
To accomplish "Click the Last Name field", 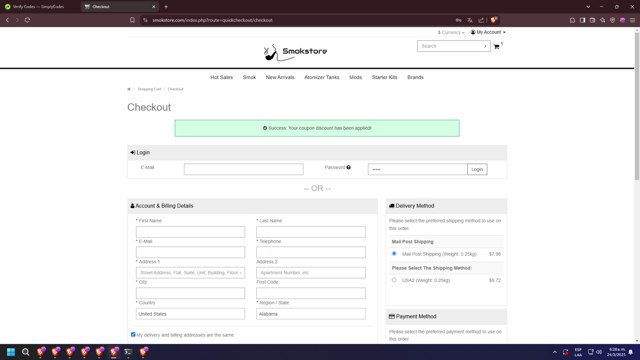I will pyautogui.click(x=311, y=232).
